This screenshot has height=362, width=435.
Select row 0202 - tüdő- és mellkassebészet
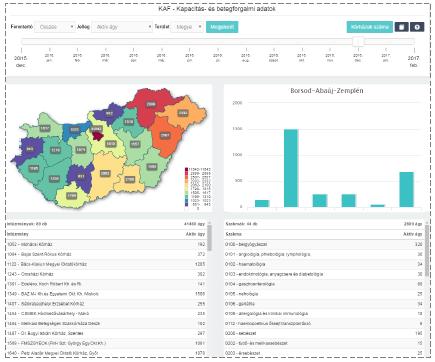pos(324,343)
